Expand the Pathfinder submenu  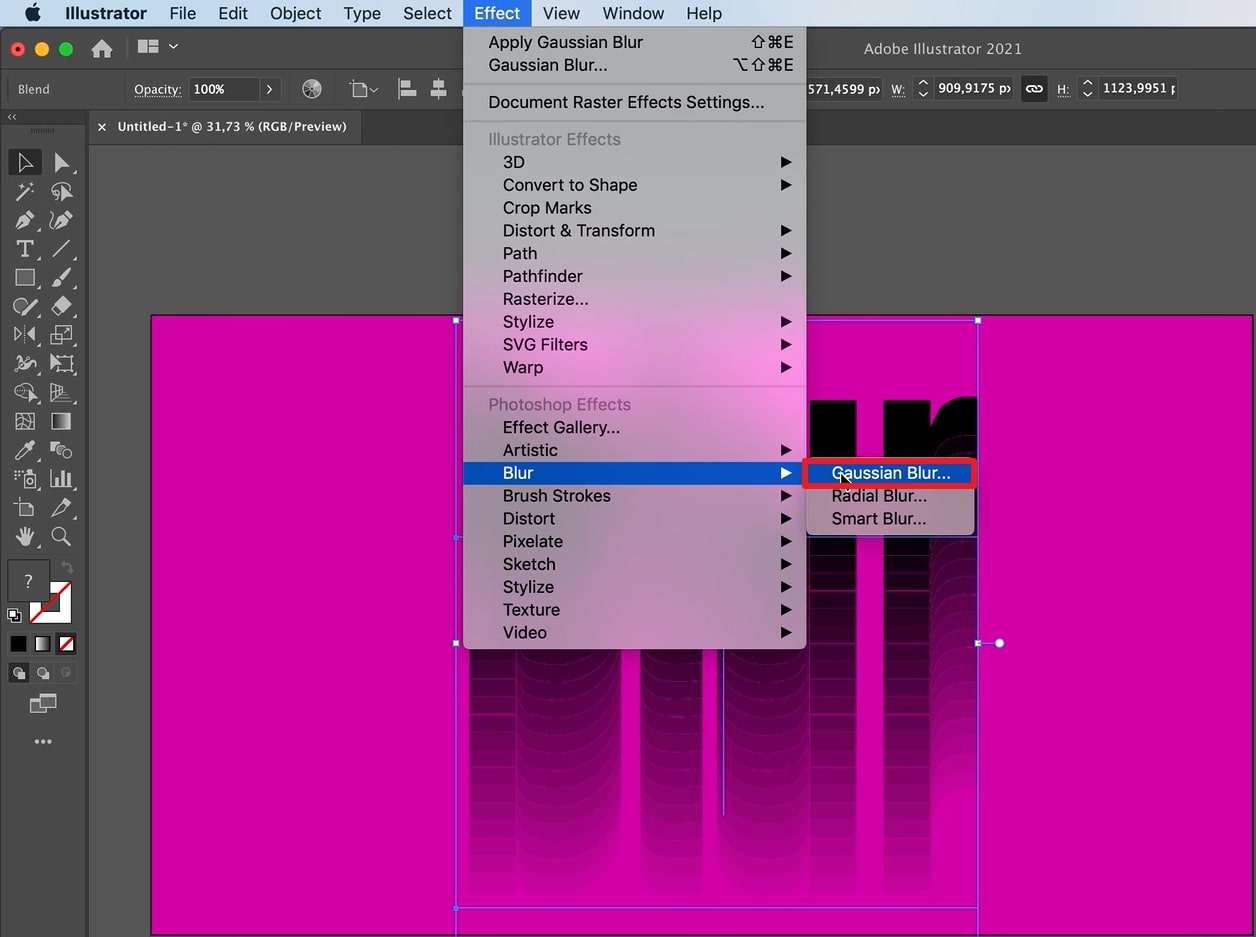[634, 276]
